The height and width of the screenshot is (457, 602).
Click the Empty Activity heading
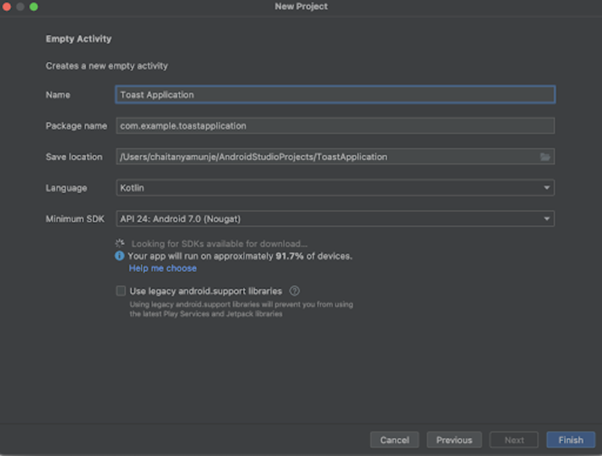[x=79, y=39]
